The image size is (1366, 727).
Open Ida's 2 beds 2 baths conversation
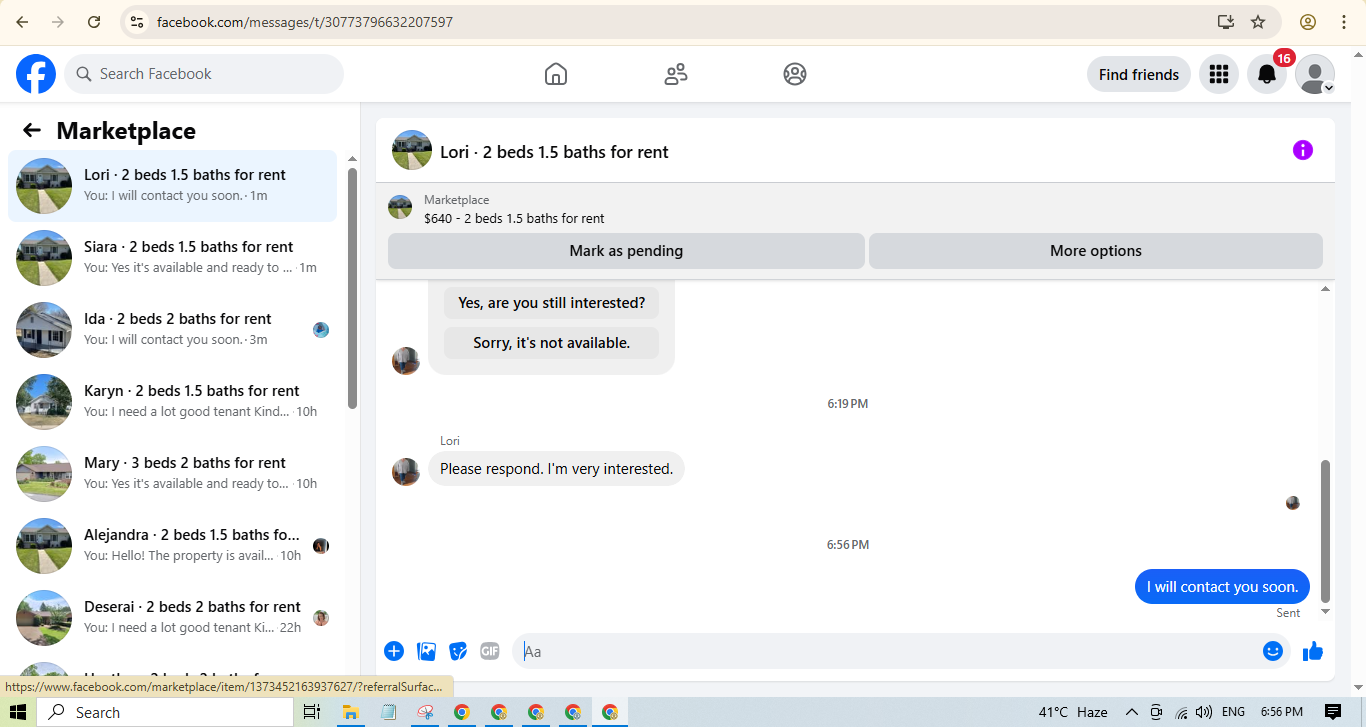[172, 330]
